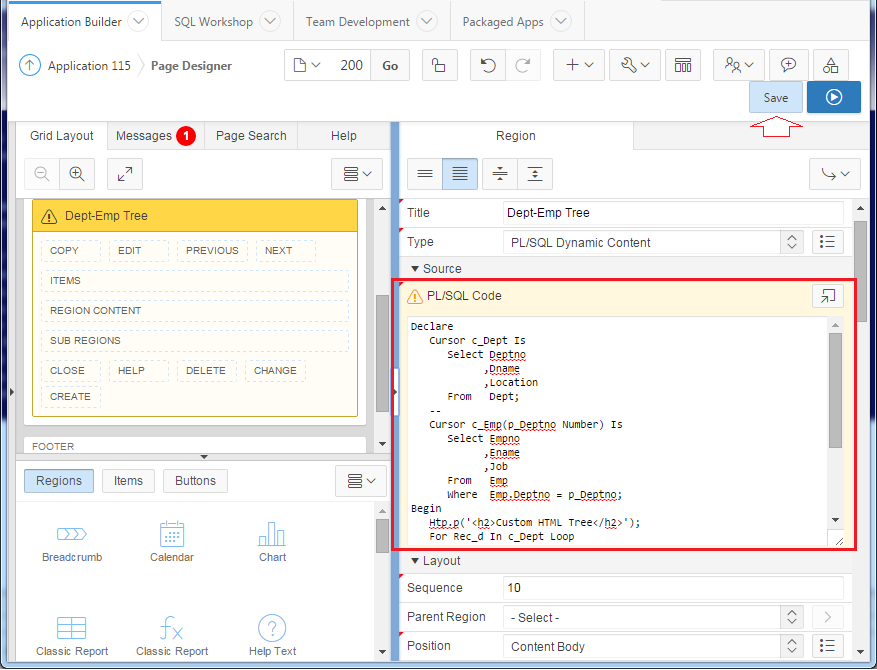Open the Position select list

(653, 646)
